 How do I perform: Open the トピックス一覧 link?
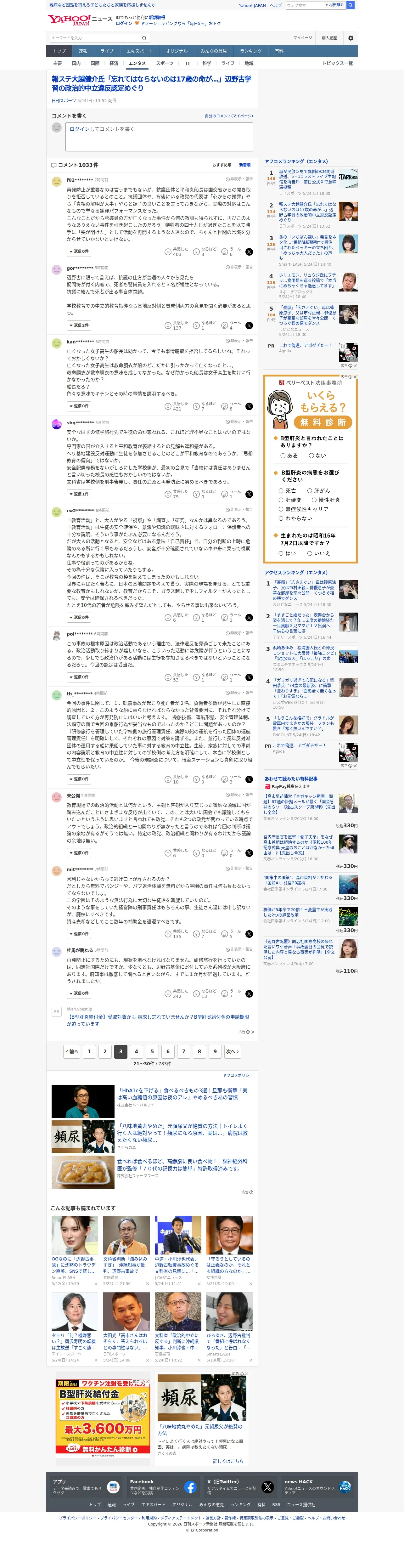(338, 63)
